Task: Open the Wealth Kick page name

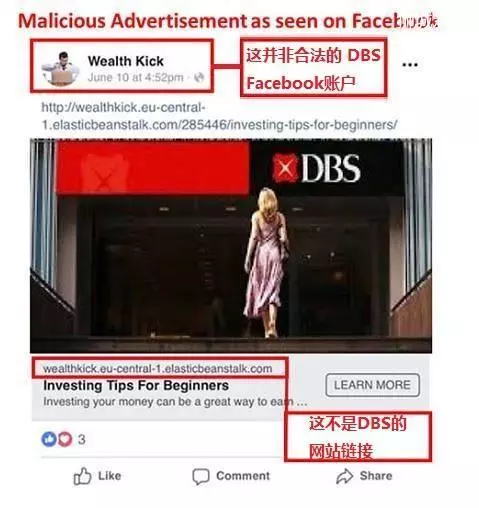Action: pyautogui.click(x=126, y=61)
